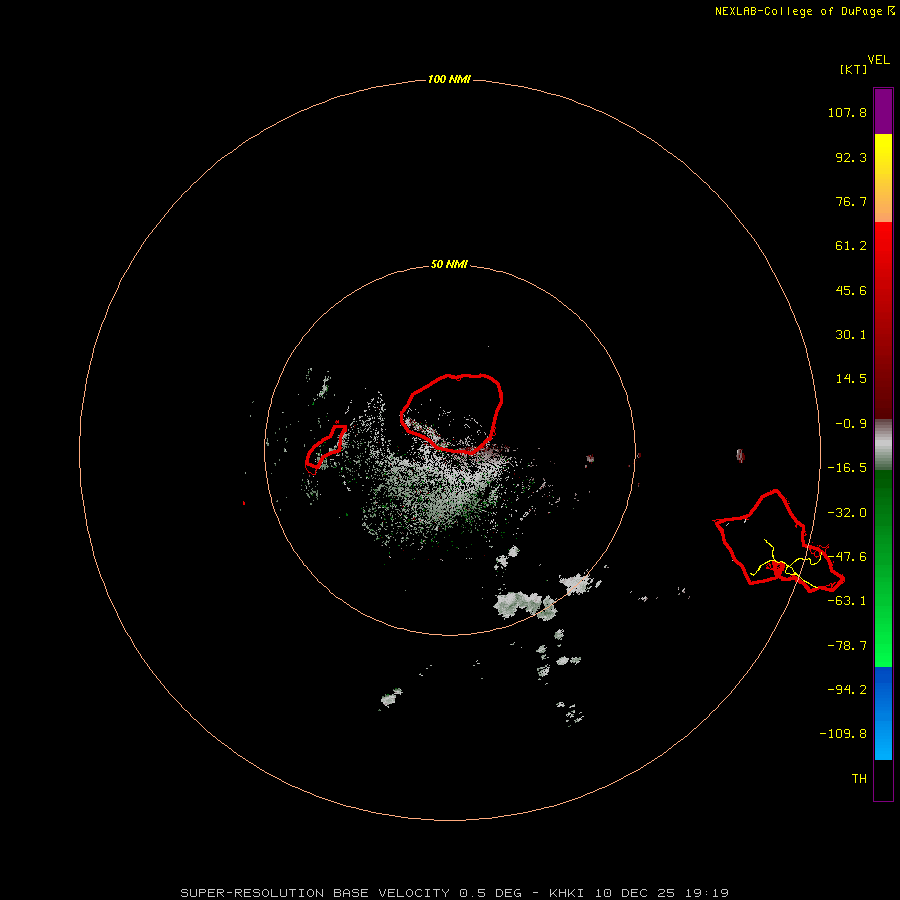Click the 76.7 legend value
This screenshot has width=900, height=900.
click(851, 201)
